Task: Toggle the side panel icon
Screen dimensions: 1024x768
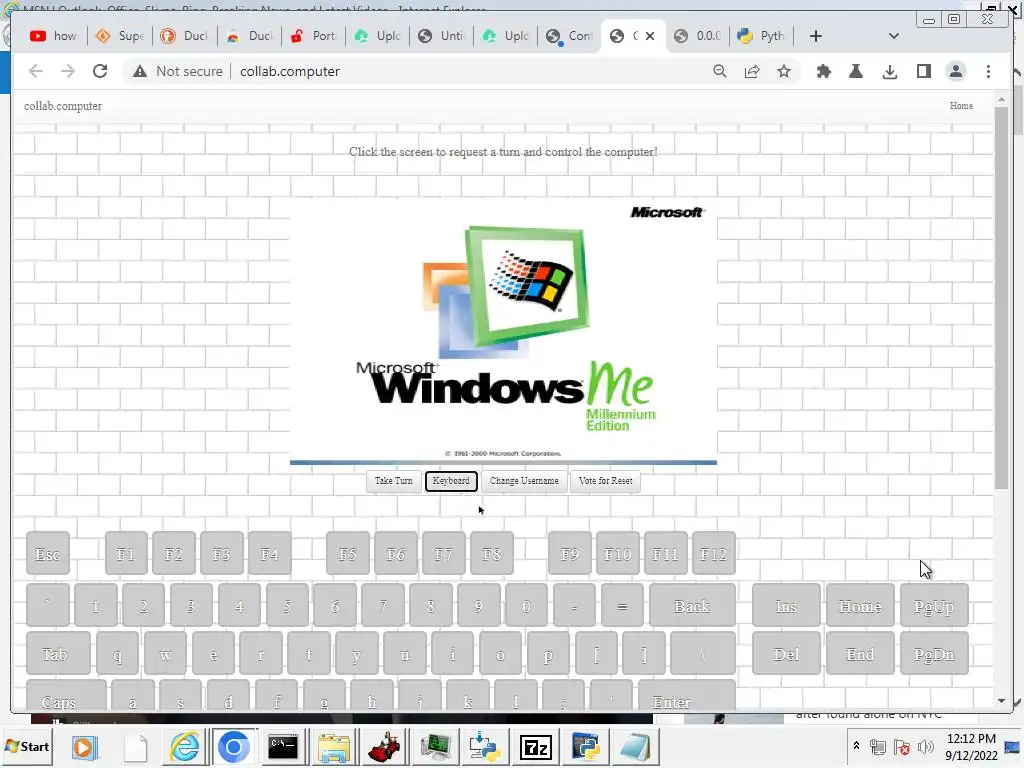Action: pyautogui.click(x=923, y=71)
